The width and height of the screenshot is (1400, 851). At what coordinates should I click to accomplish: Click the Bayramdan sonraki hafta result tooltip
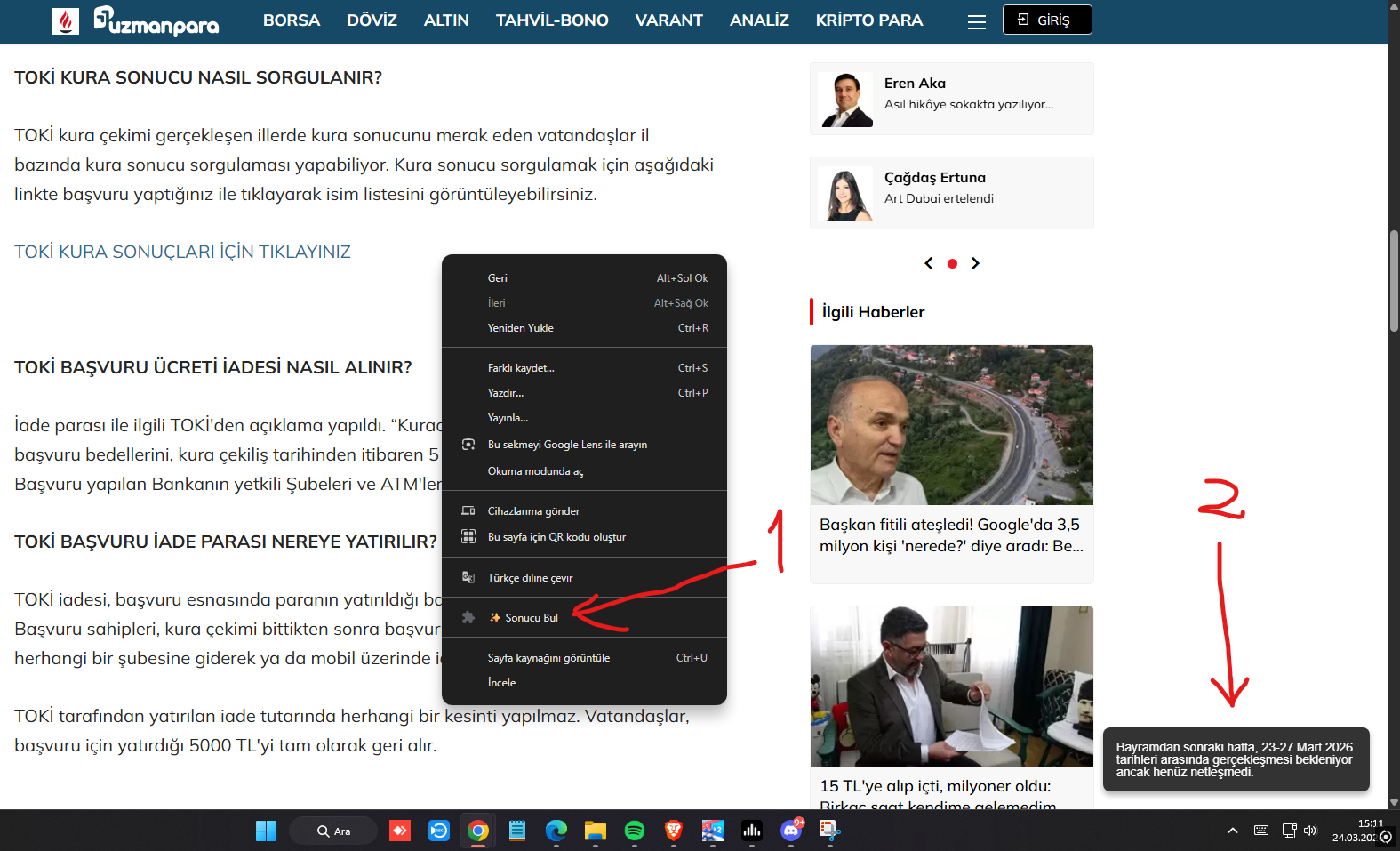1236,759
